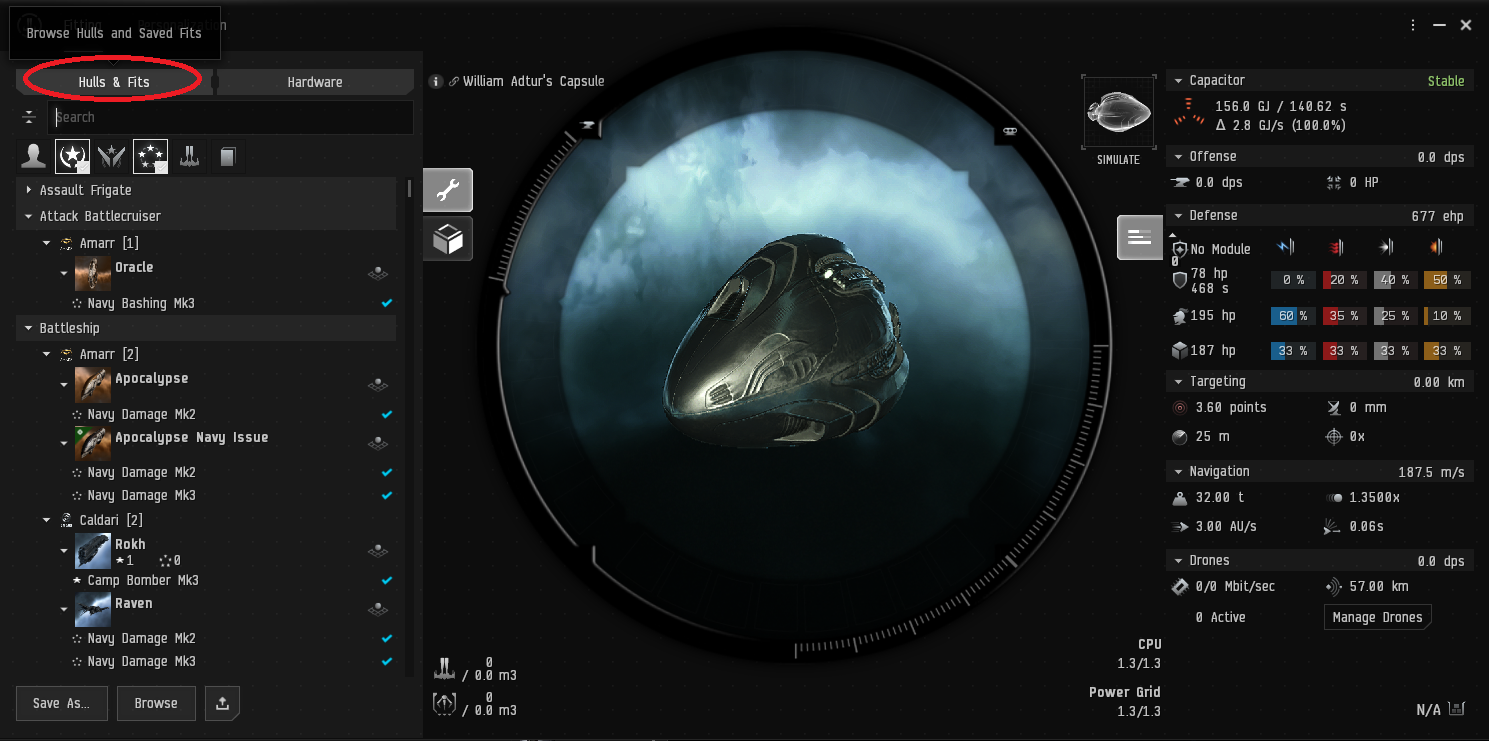The width and height of the screenshot is (1489, 741).
Task: Click the info icon by capsule name
Action: click(x=435, y=81)
